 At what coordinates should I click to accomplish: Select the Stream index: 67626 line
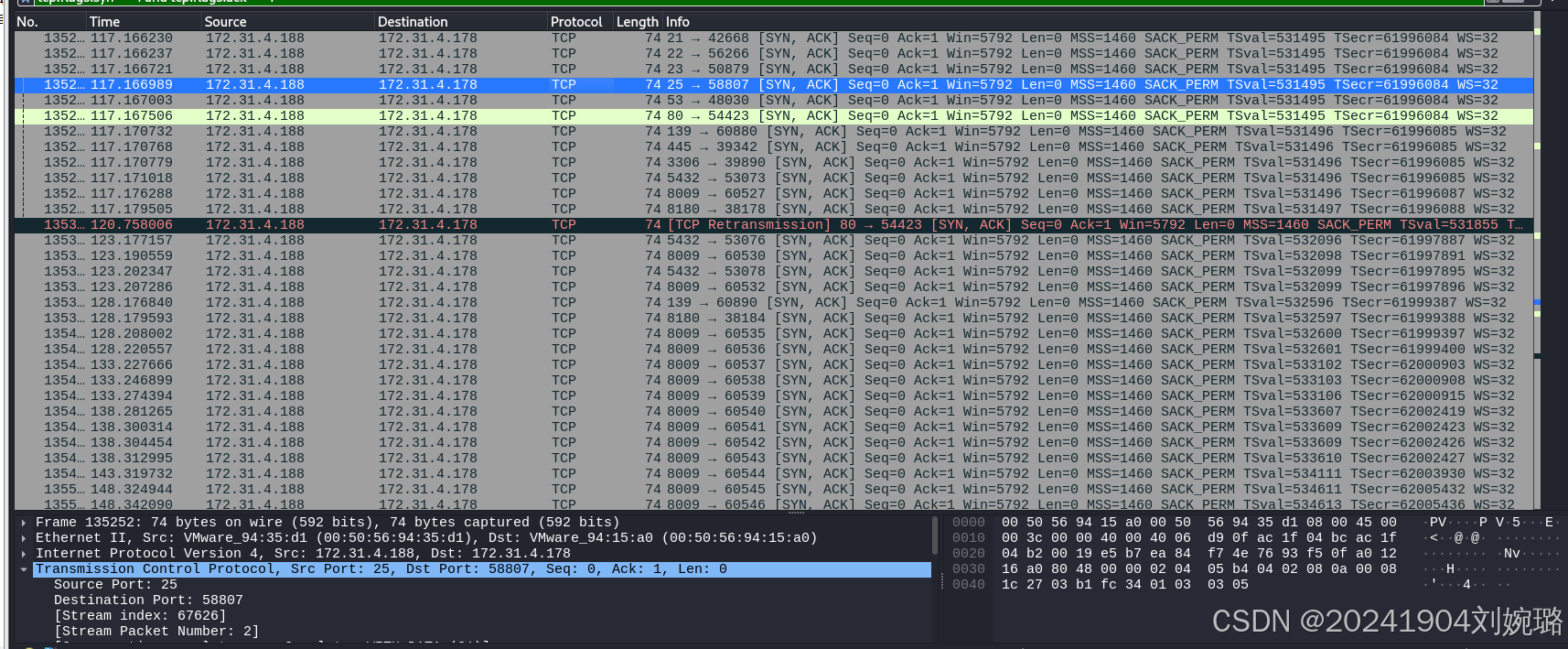tap(140, 616)
